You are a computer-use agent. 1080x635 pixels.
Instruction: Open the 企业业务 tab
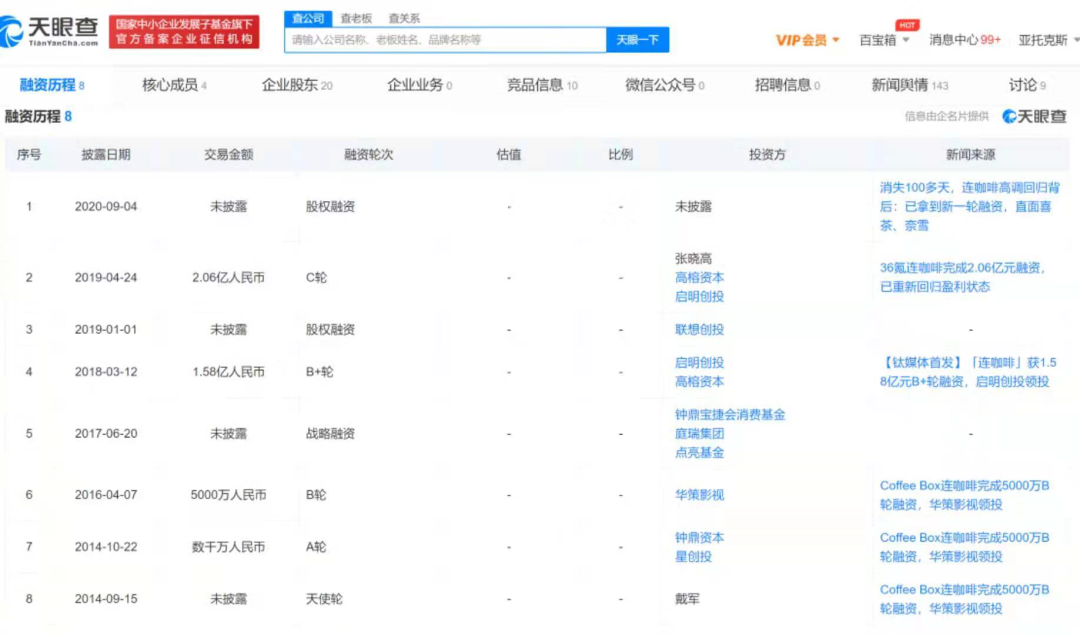coord(419,85)
